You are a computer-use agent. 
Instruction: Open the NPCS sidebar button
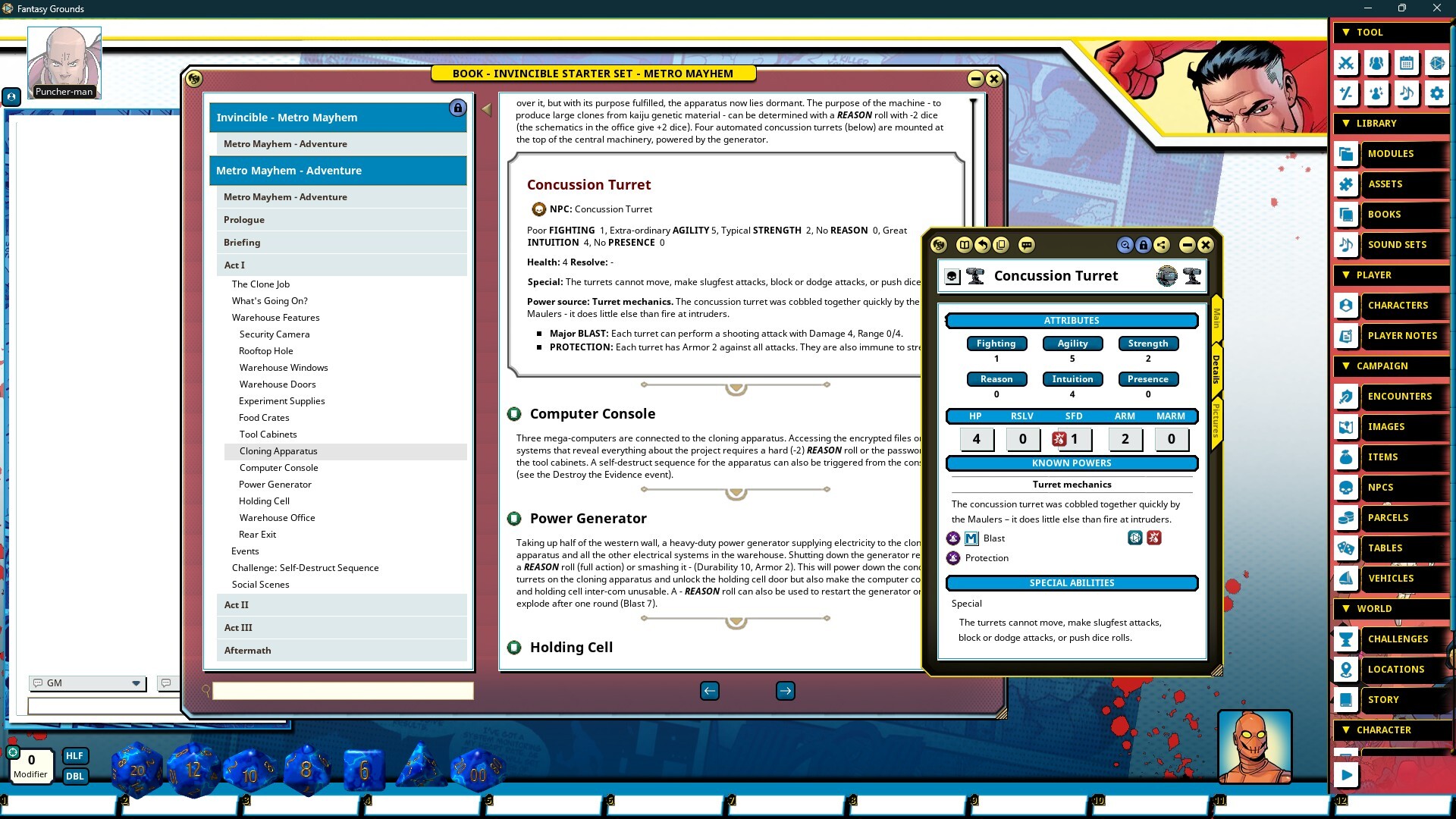[1392, 488]
